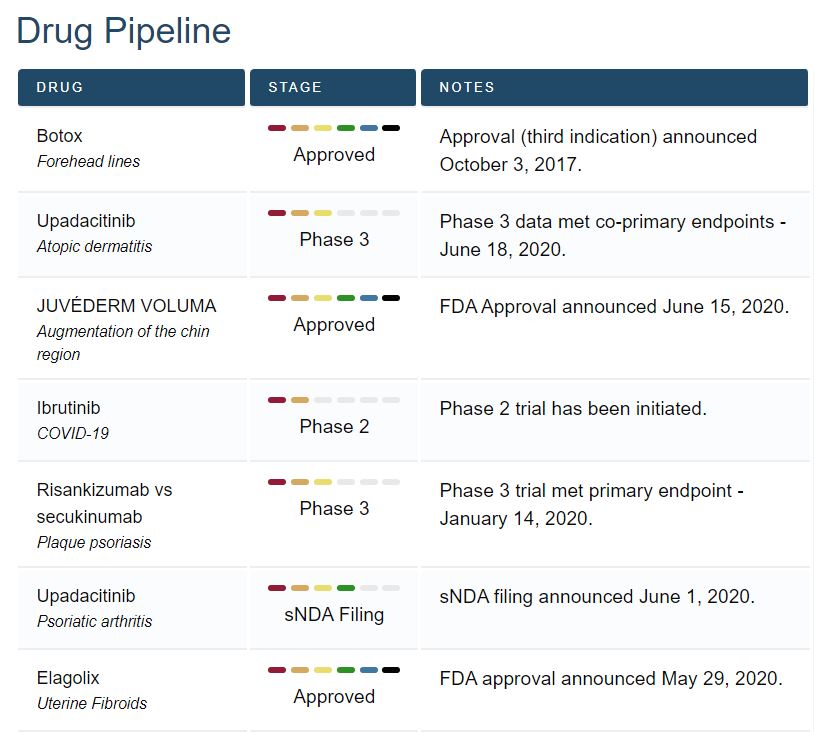Screen dimensions: 817x732
Task: Click the Elagolix drug name
Action: click(x=68, y=678)
